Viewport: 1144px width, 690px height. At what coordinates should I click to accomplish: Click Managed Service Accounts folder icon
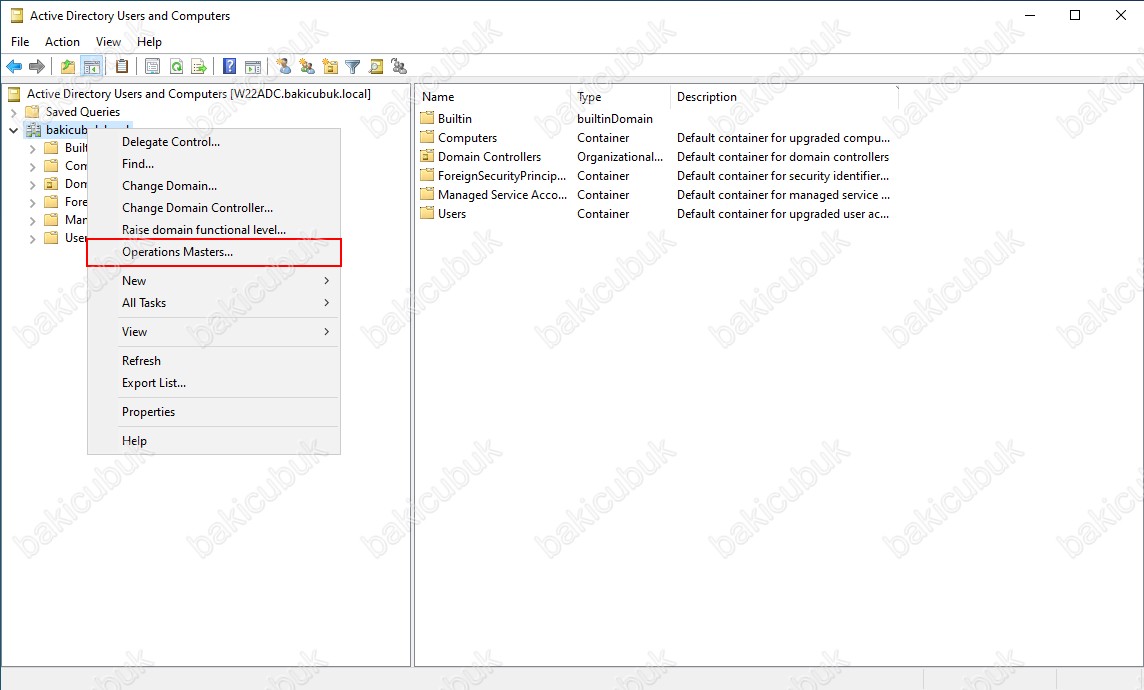(427, 194)
